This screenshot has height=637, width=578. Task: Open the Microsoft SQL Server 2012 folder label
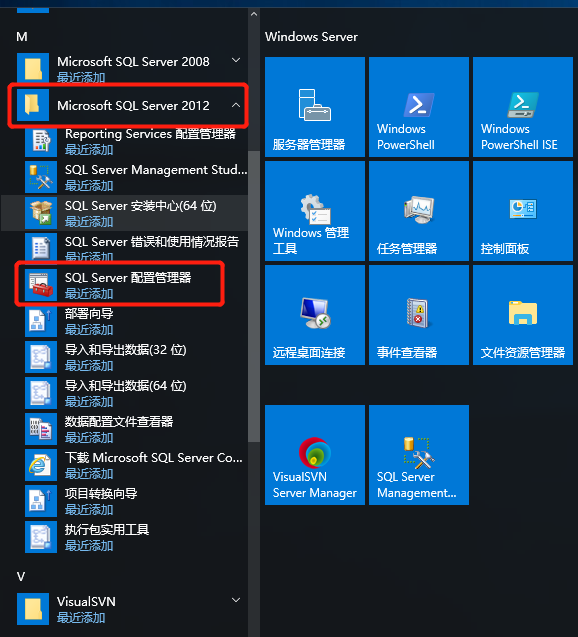133,106
